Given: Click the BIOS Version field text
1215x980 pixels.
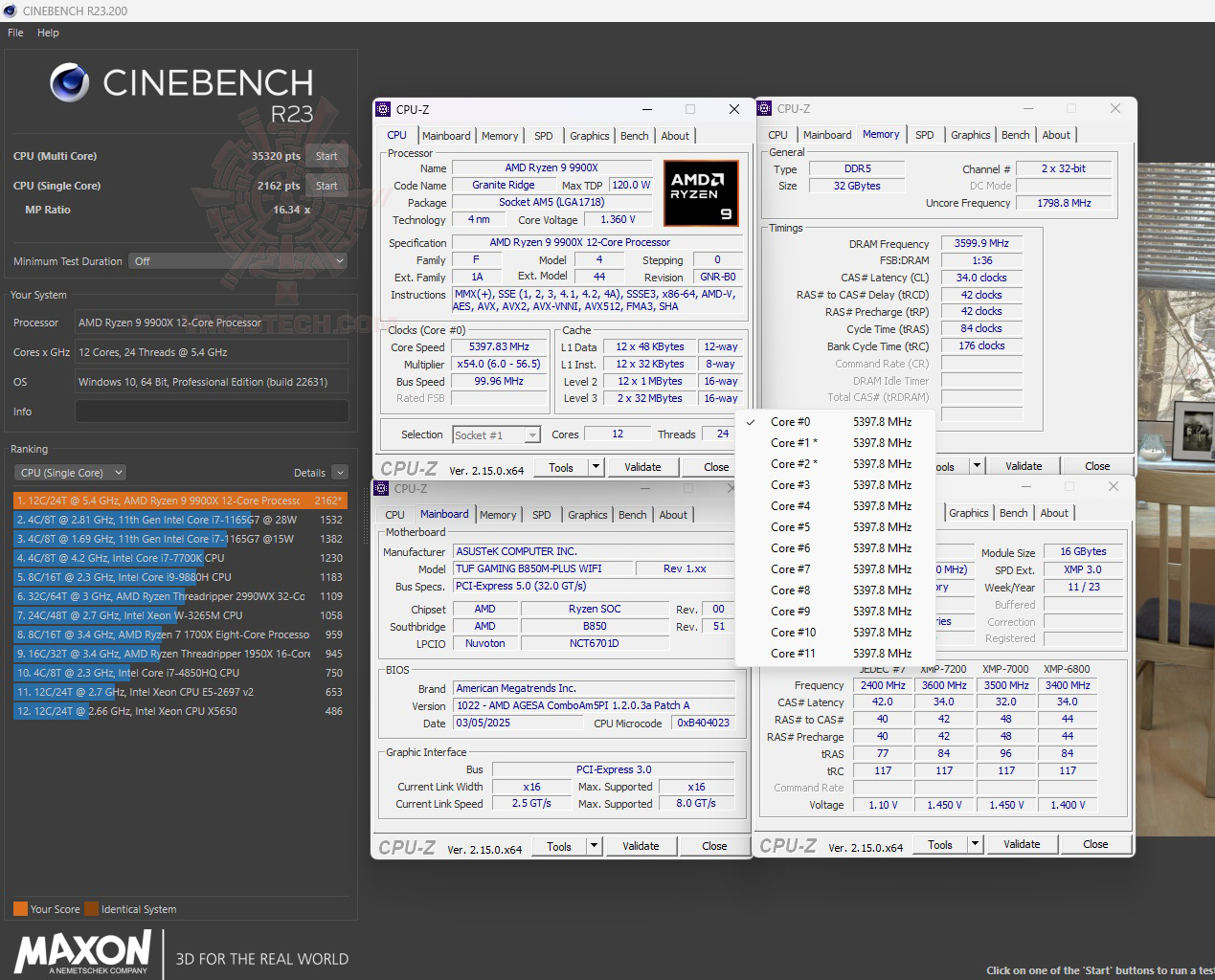Looking at the screenshot, I should tap(595, 705).
